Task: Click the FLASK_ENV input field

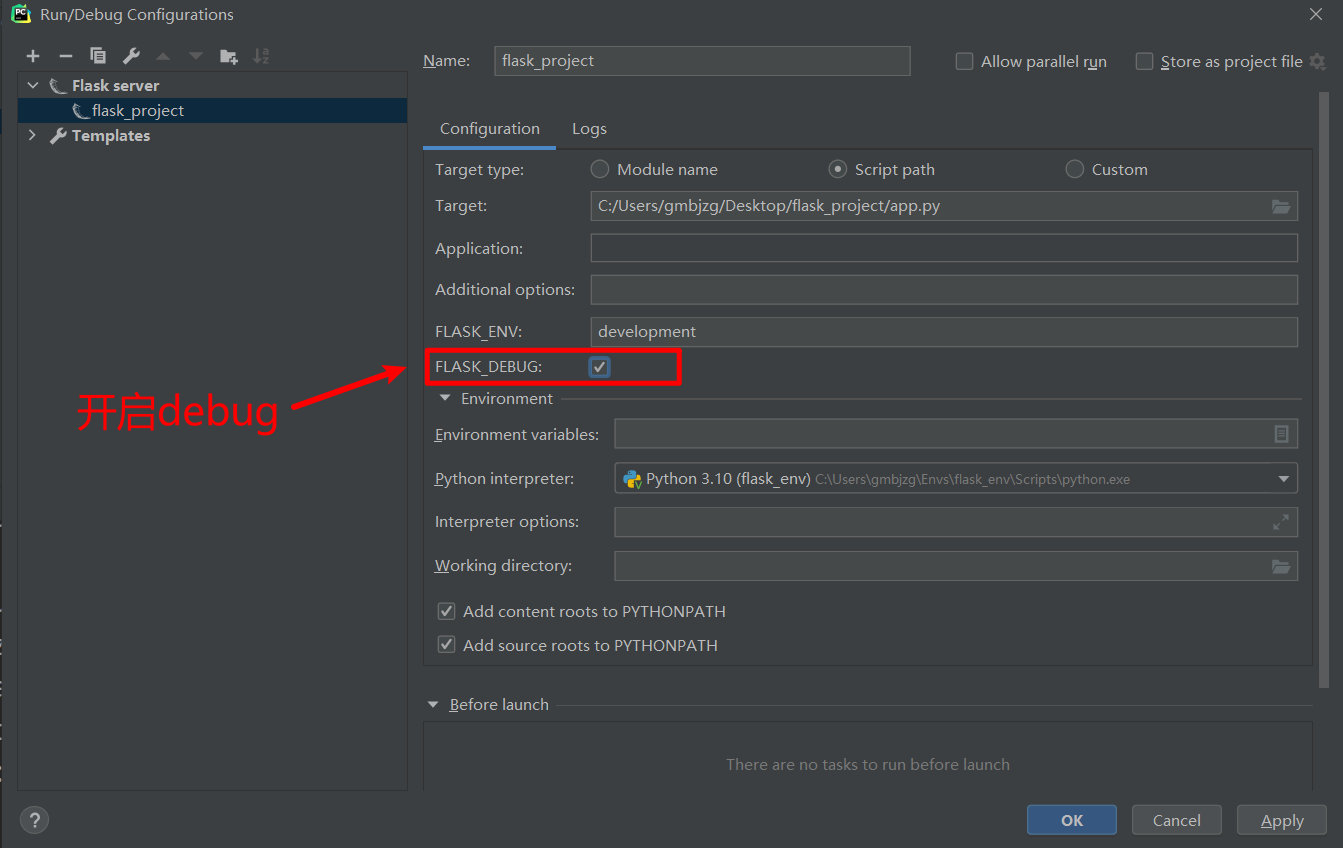Action: pyautogui.click(x=943, y=331)
